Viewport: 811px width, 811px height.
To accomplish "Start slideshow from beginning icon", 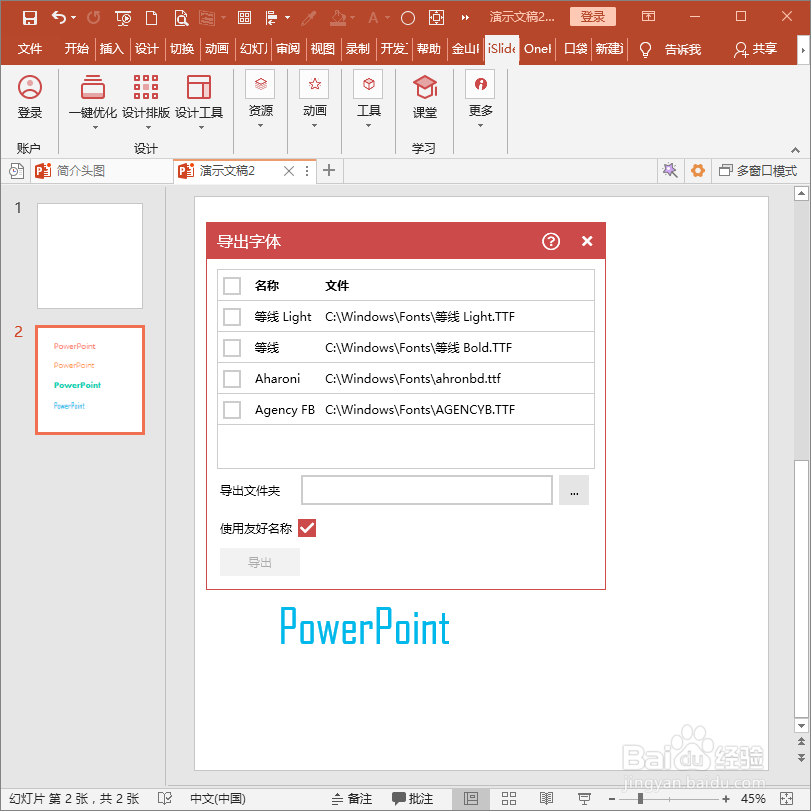I will point(123,19).
